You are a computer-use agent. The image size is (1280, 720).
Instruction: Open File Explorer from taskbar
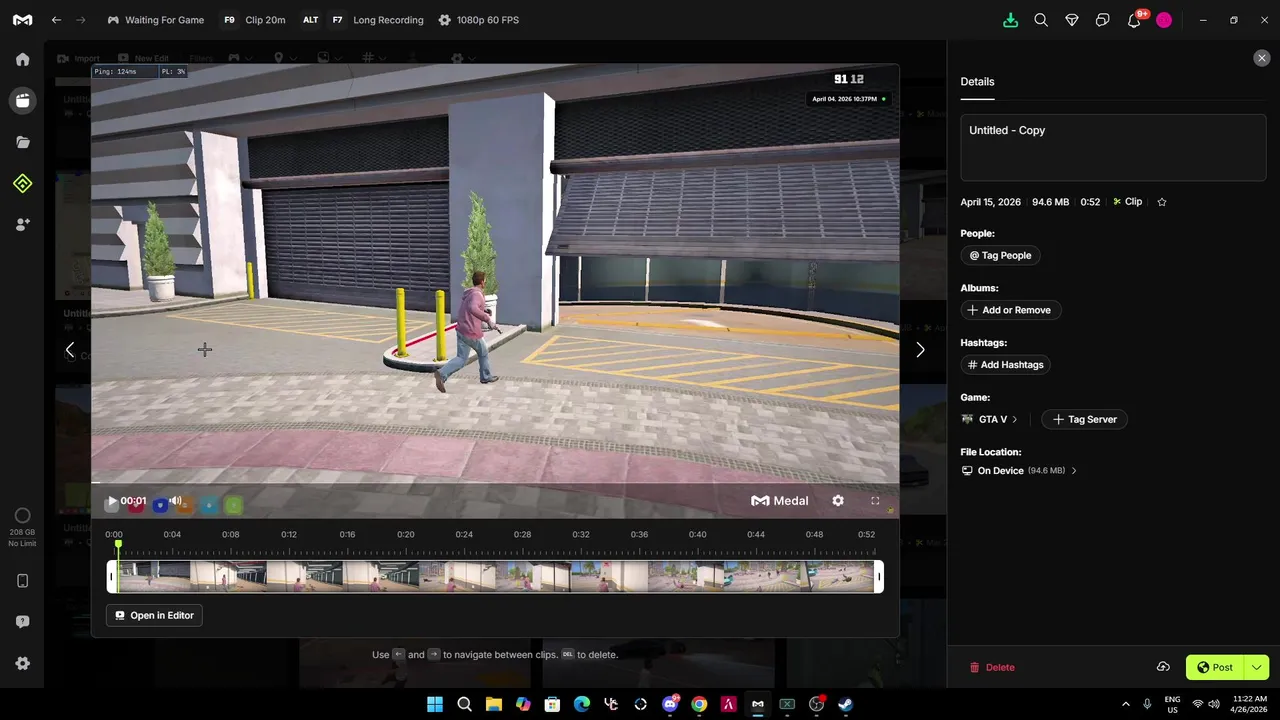point(494,704)
